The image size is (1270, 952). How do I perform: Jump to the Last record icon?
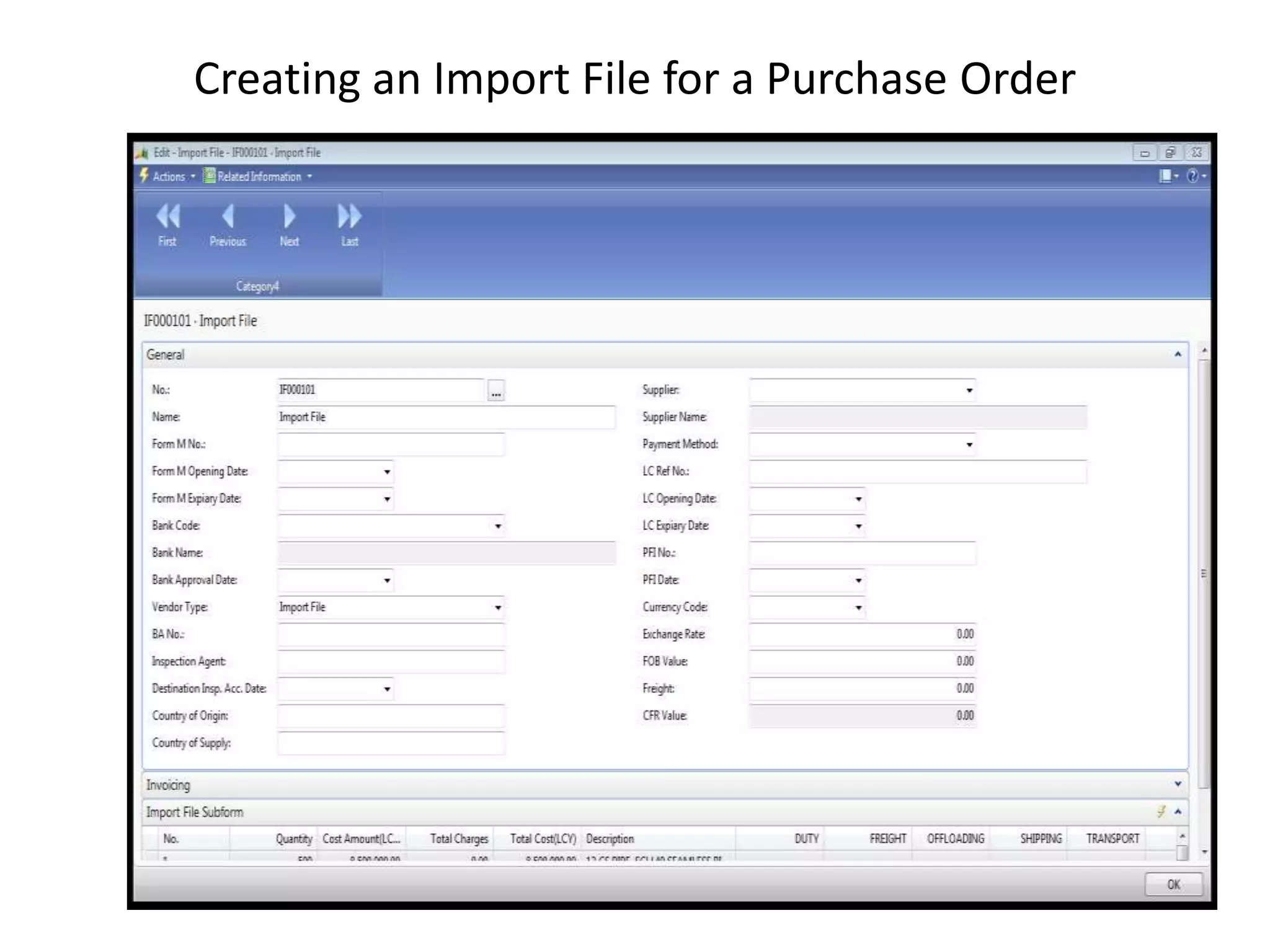[349, 217]
